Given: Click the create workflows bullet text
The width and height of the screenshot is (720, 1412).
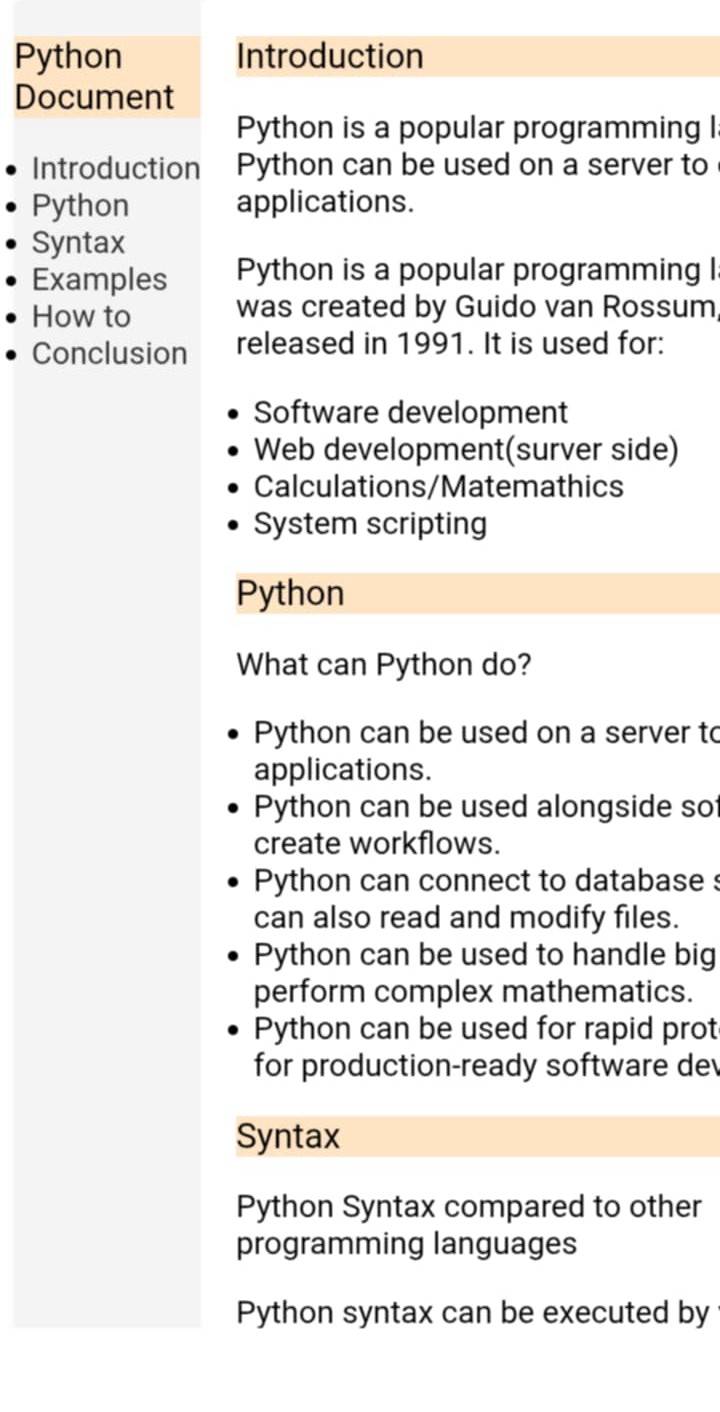Looking at the screenshot, I should coord(376,843).
